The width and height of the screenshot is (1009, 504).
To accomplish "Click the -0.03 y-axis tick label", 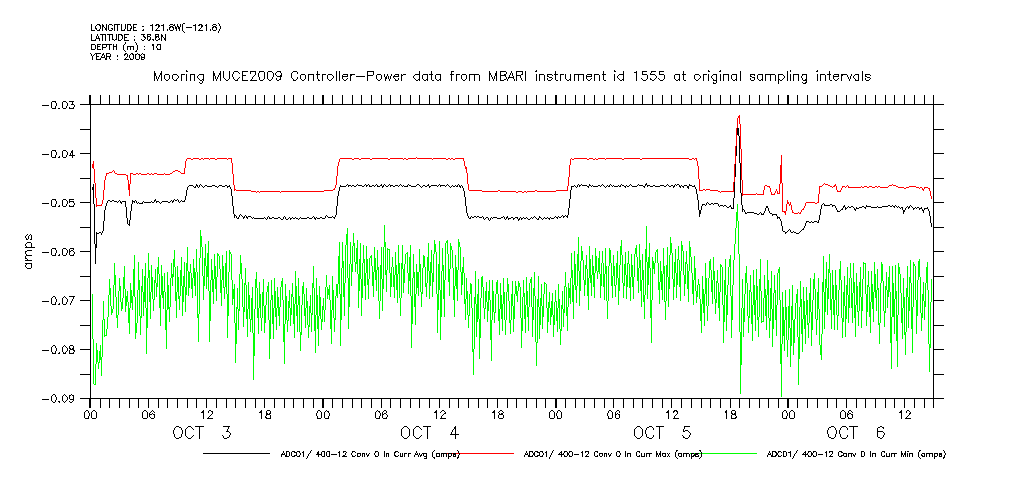I will click(x=66, y=105).
